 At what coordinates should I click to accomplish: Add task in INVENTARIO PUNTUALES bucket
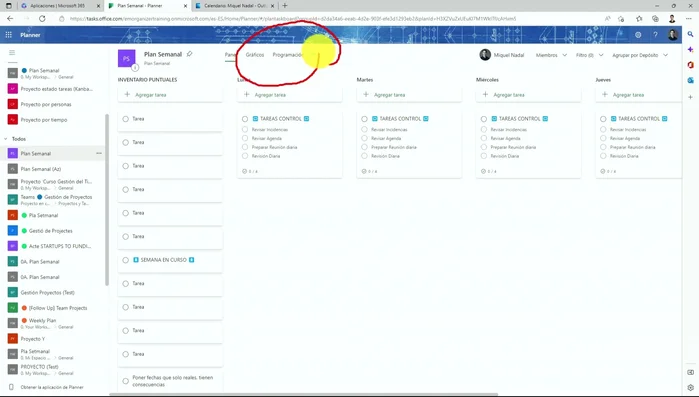tap(170, 94)
